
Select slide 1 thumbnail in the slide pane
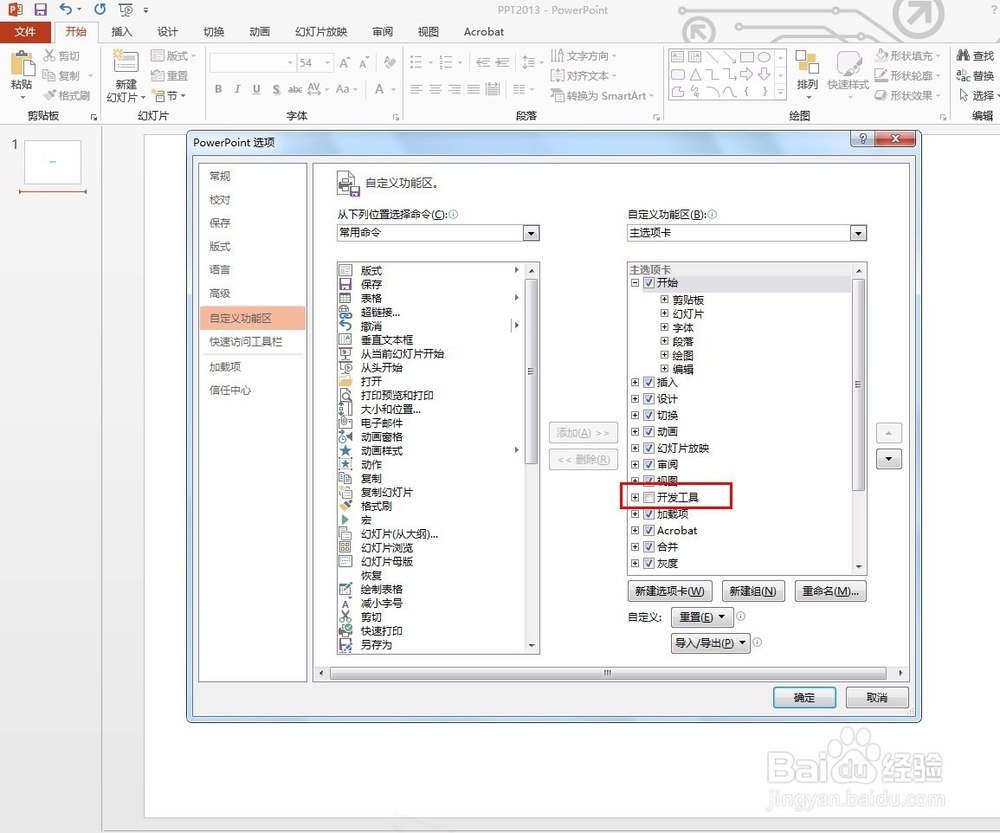tap(51, 160)
